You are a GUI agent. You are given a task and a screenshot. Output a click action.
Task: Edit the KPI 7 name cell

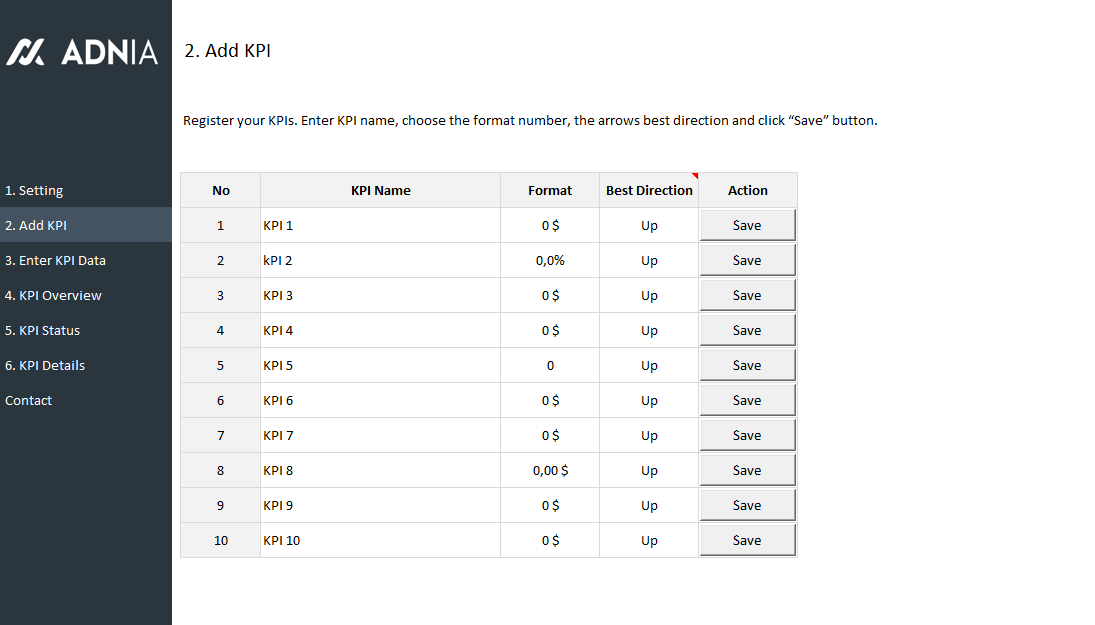pyautogui.click(x=380, y=435)
